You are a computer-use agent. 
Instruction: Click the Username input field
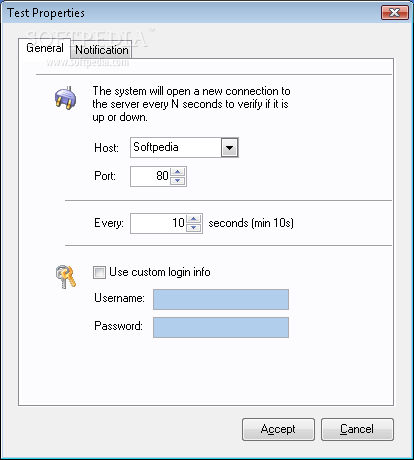221,299
